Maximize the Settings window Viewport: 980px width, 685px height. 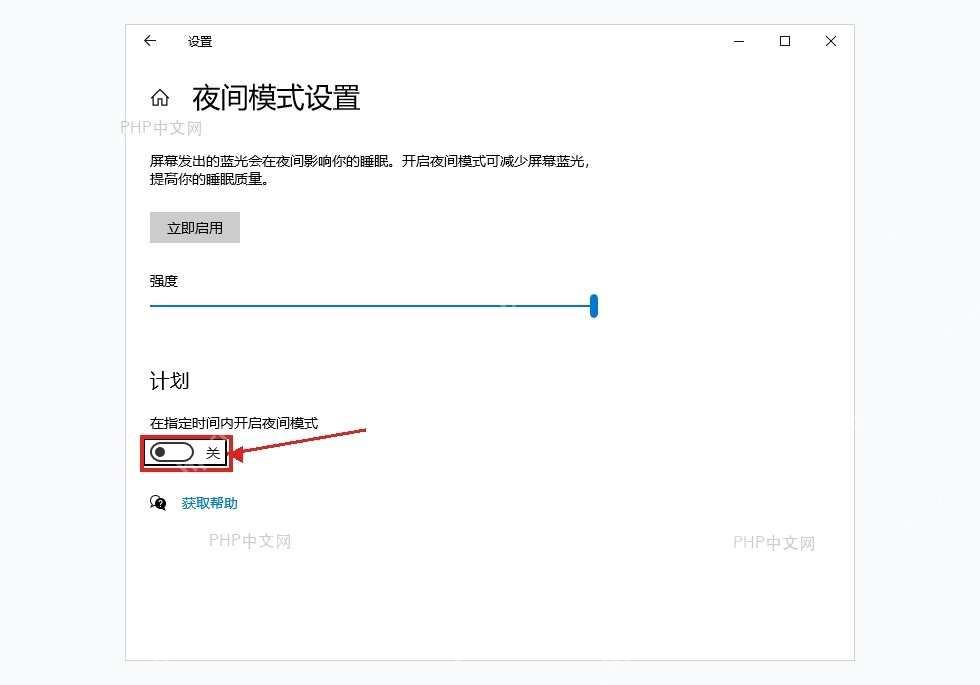point(785,41)
